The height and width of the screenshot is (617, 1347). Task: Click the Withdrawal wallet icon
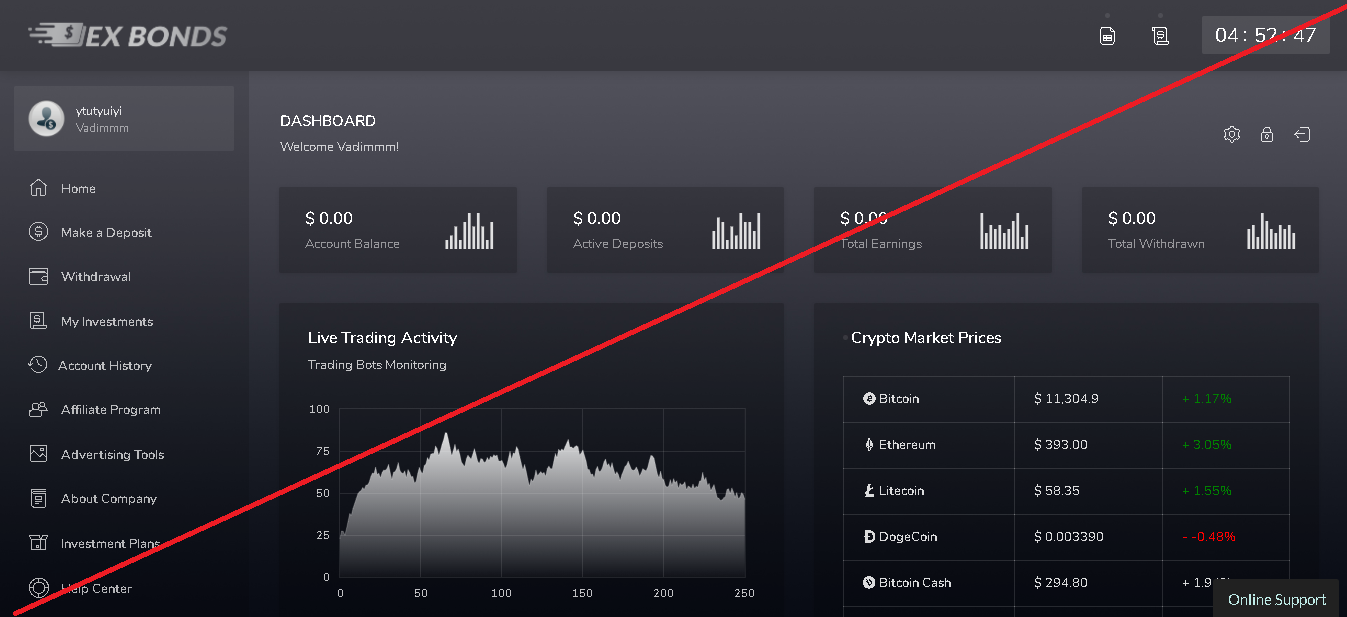pos(38,276)
